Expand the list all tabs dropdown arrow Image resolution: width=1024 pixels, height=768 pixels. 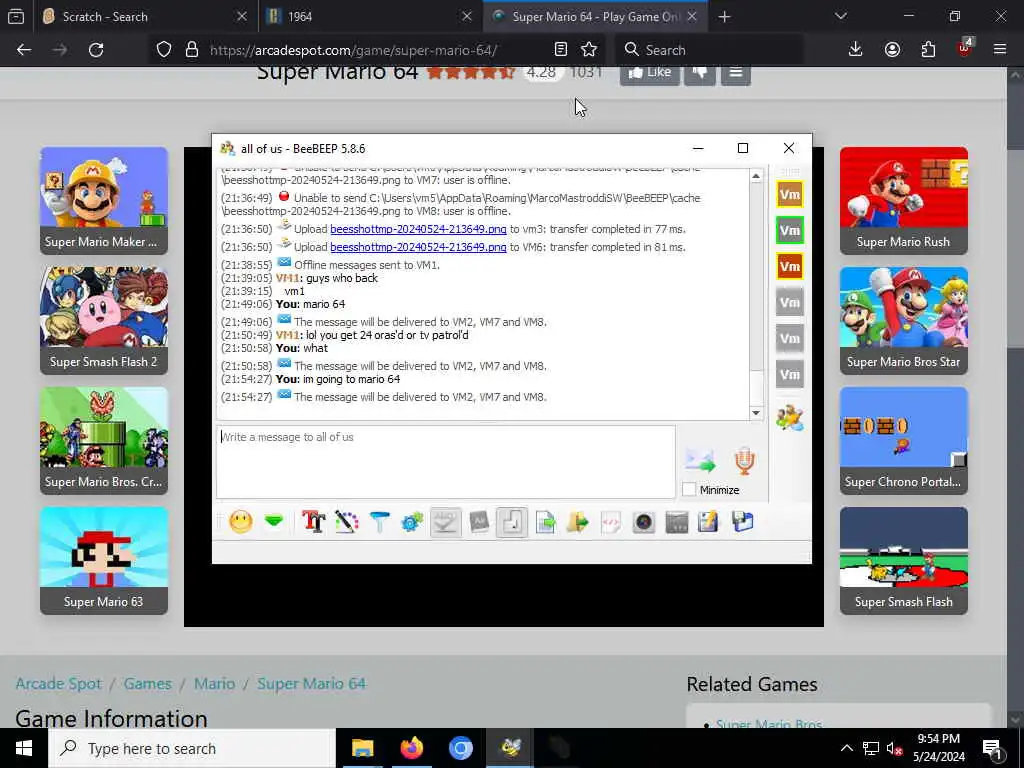[841, 16]
